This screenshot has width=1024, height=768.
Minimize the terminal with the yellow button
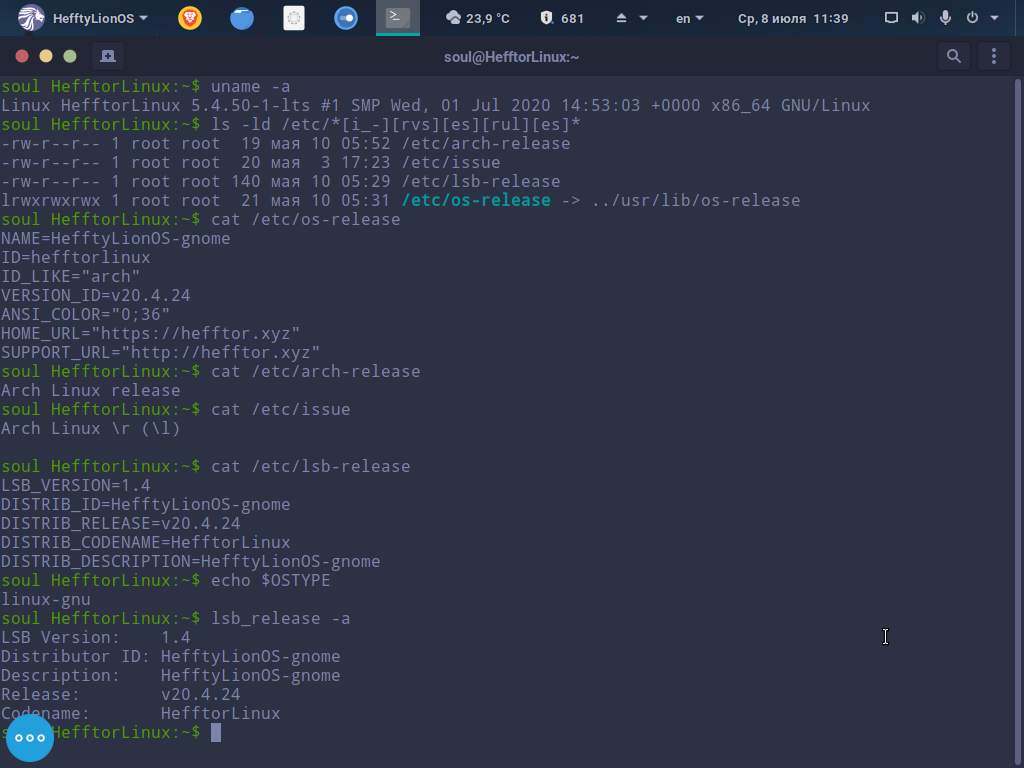(46, 56)
